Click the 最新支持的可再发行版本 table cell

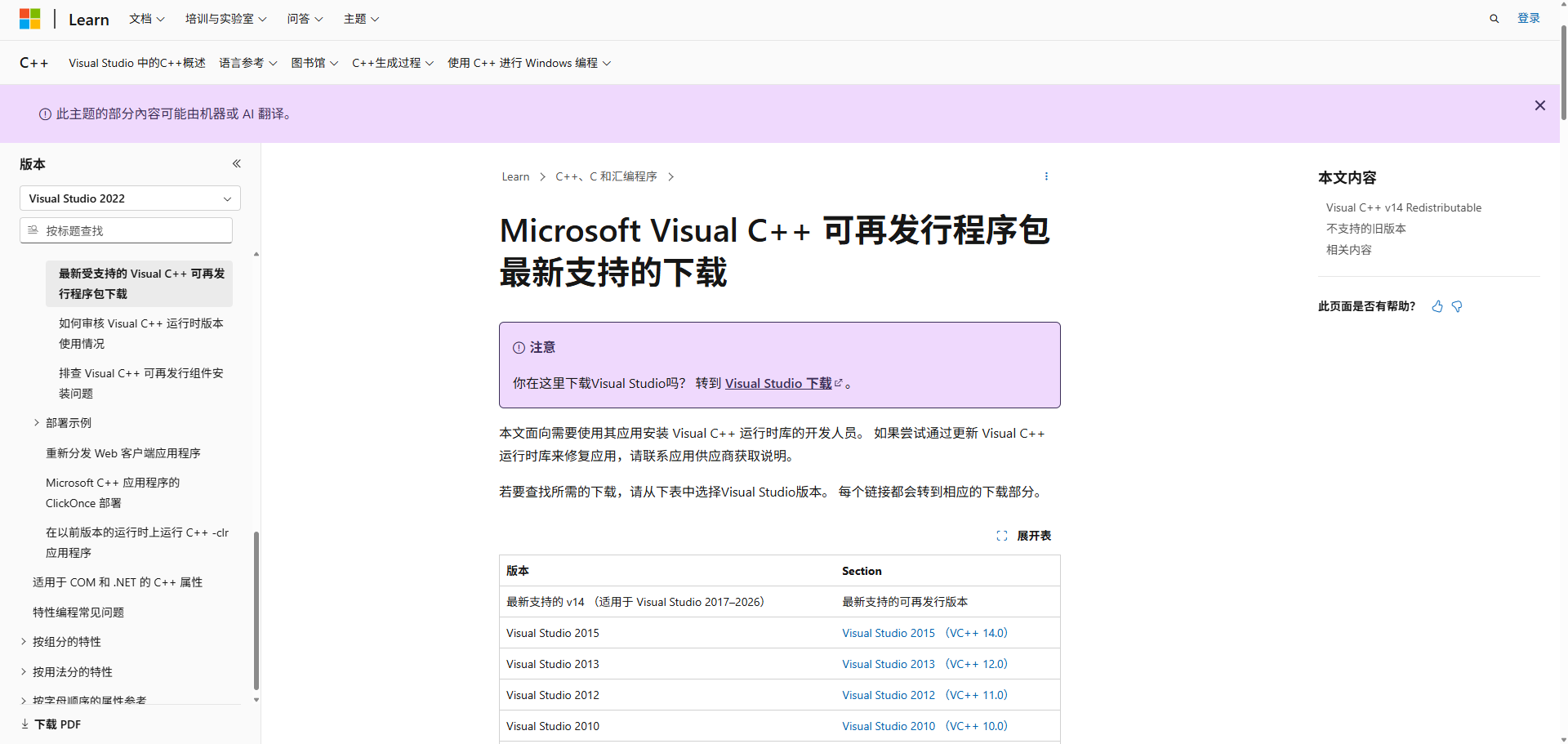947,602
